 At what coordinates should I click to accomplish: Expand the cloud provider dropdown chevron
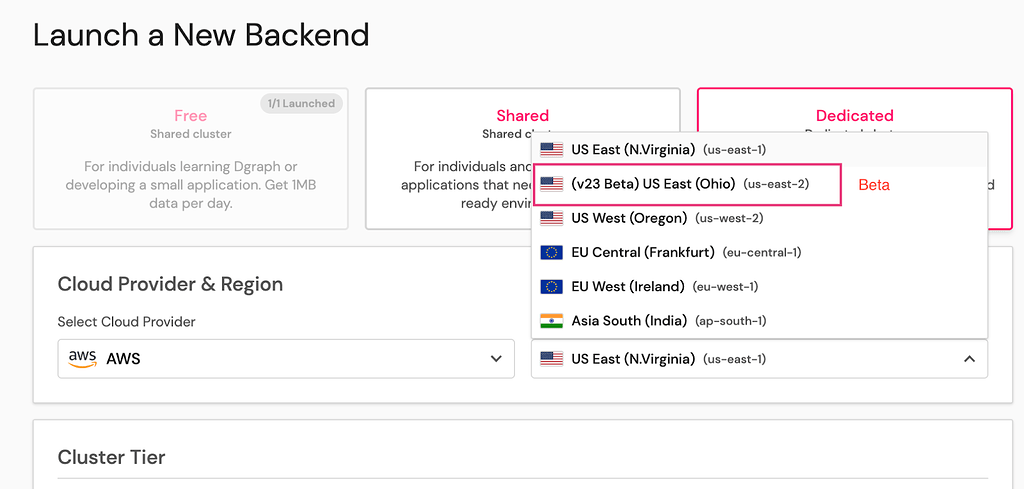tap(495, 359)
